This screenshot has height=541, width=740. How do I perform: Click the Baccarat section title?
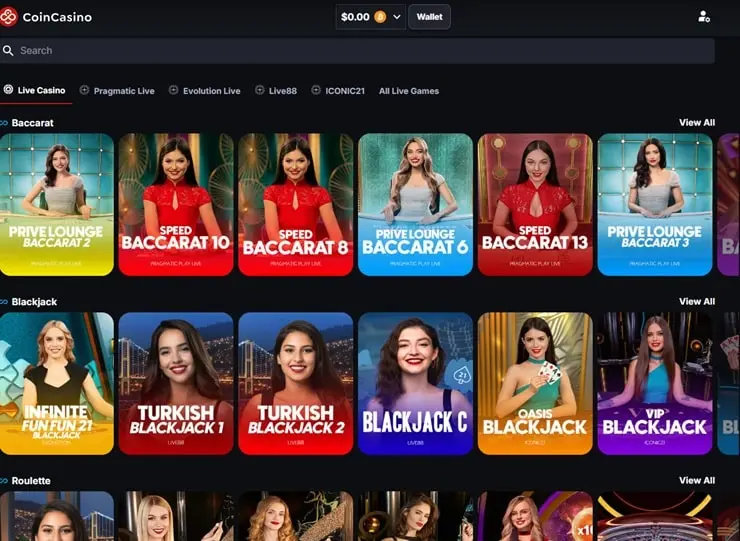coord(33,123)
